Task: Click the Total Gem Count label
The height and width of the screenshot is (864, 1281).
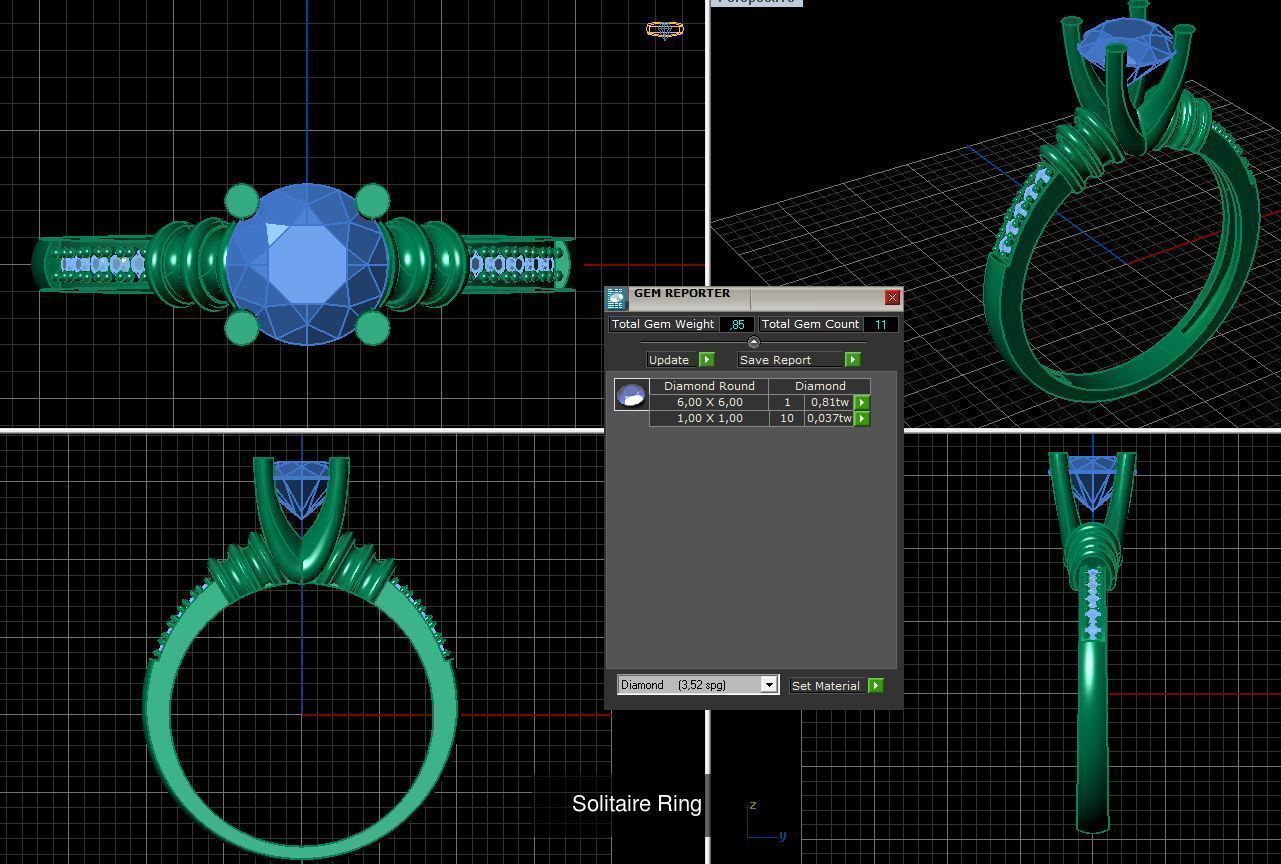Action: click(810, 324)
